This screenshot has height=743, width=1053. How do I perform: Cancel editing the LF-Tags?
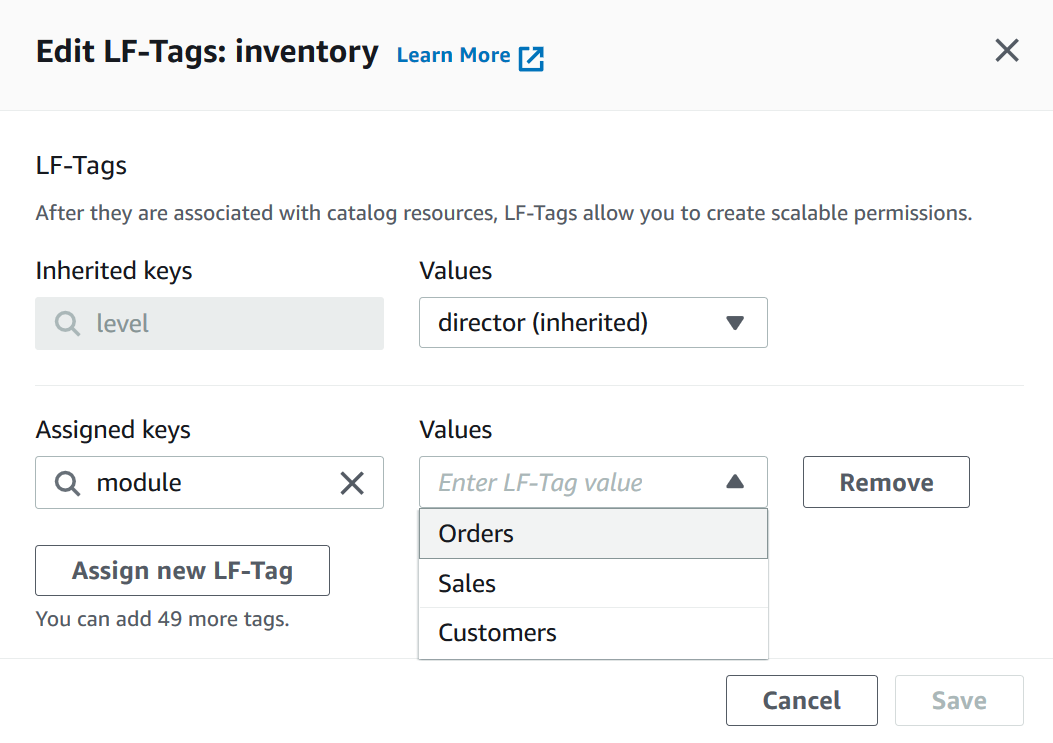[801, 701]
